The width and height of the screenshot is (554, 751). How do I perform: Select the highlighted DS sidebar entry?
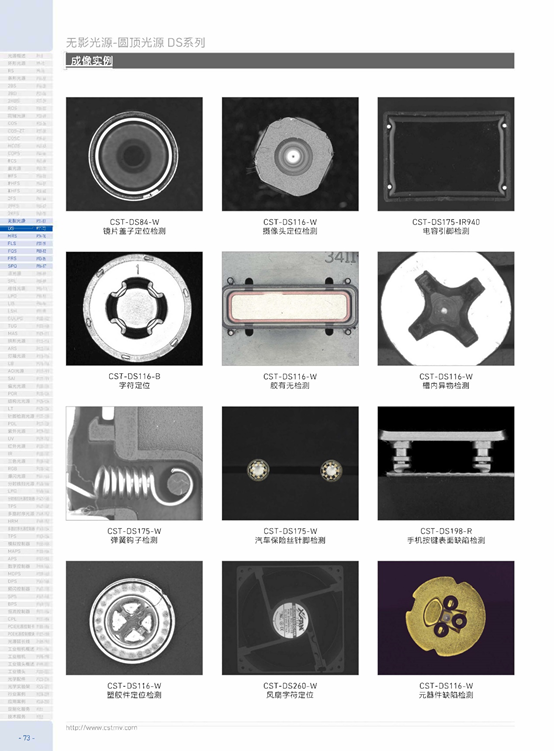click(26, 228)
